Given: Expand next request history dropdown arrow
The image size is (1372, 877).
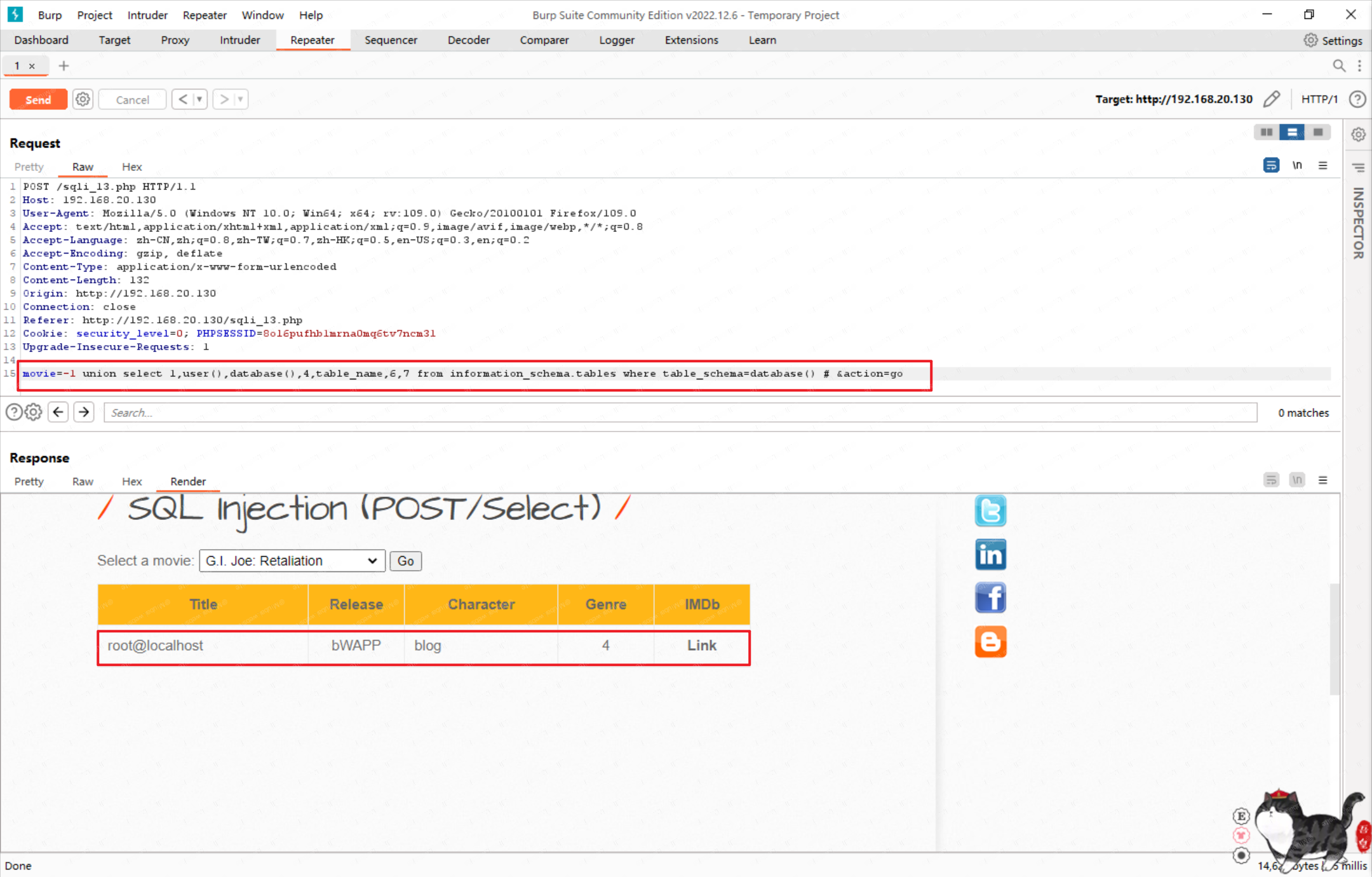Looking at the screenshot, I should 240,99.
